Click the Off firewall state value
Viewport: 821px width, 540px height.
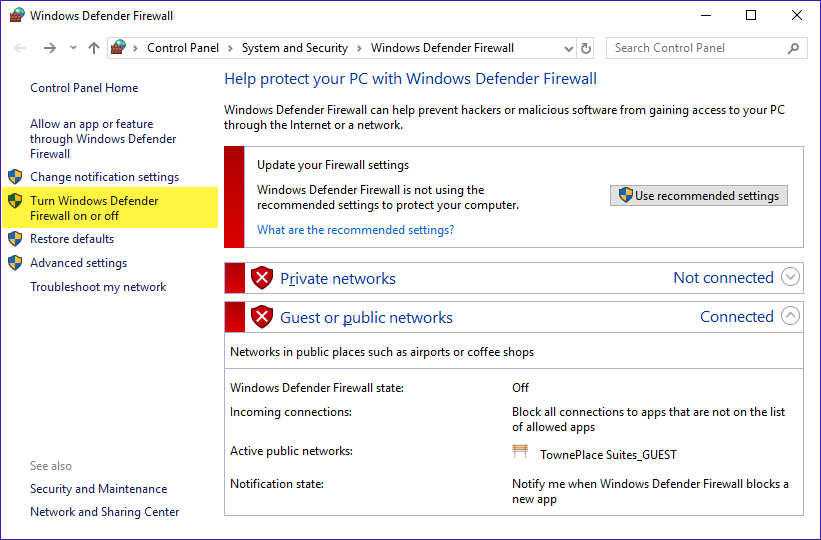click(520, 388)
